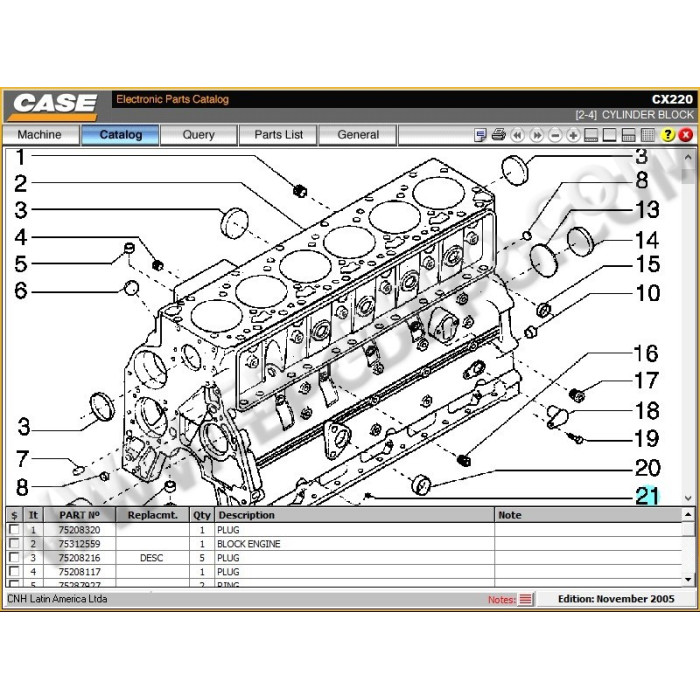Click the Description column header
The image size is (700, 700).
pos(354,515)
